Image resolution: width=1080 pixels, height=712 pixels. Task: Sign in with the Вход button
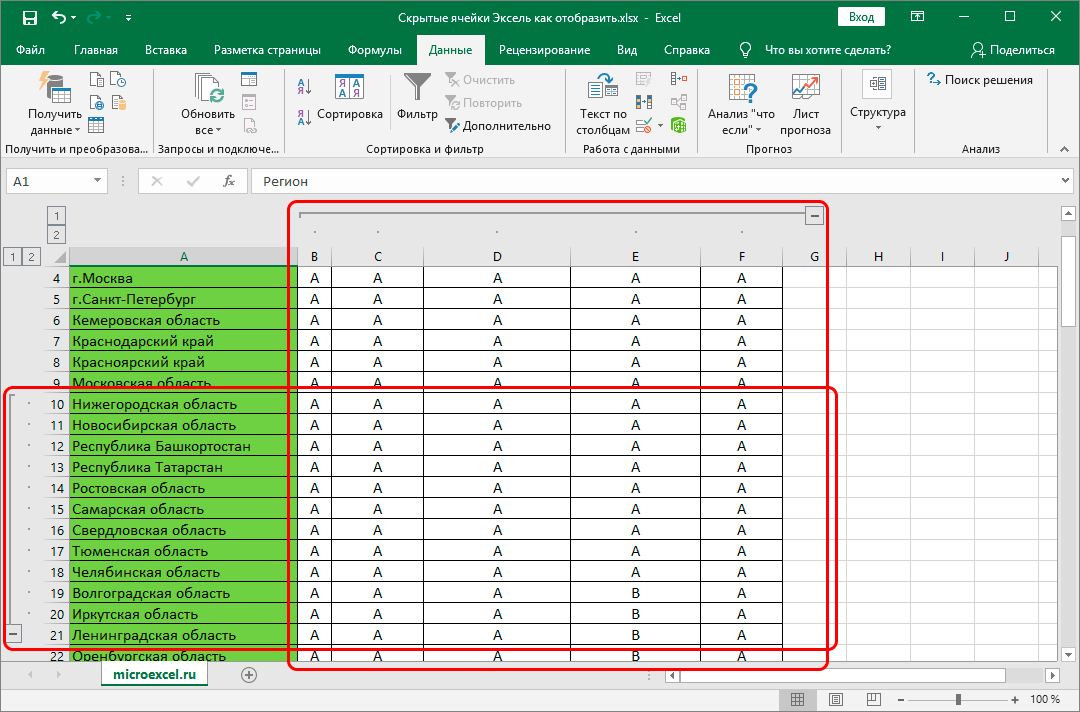861,17
